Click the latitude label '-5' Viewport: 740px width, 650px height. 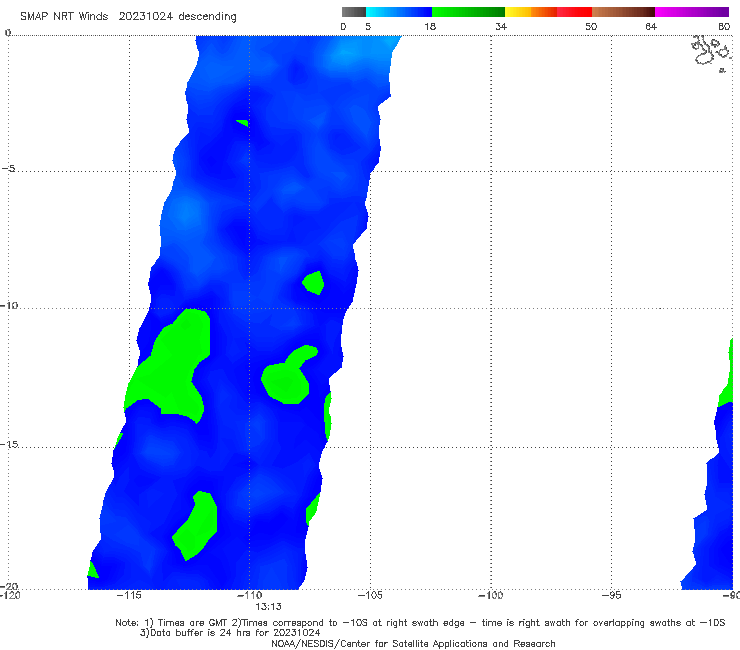click(x=9, y=169)
